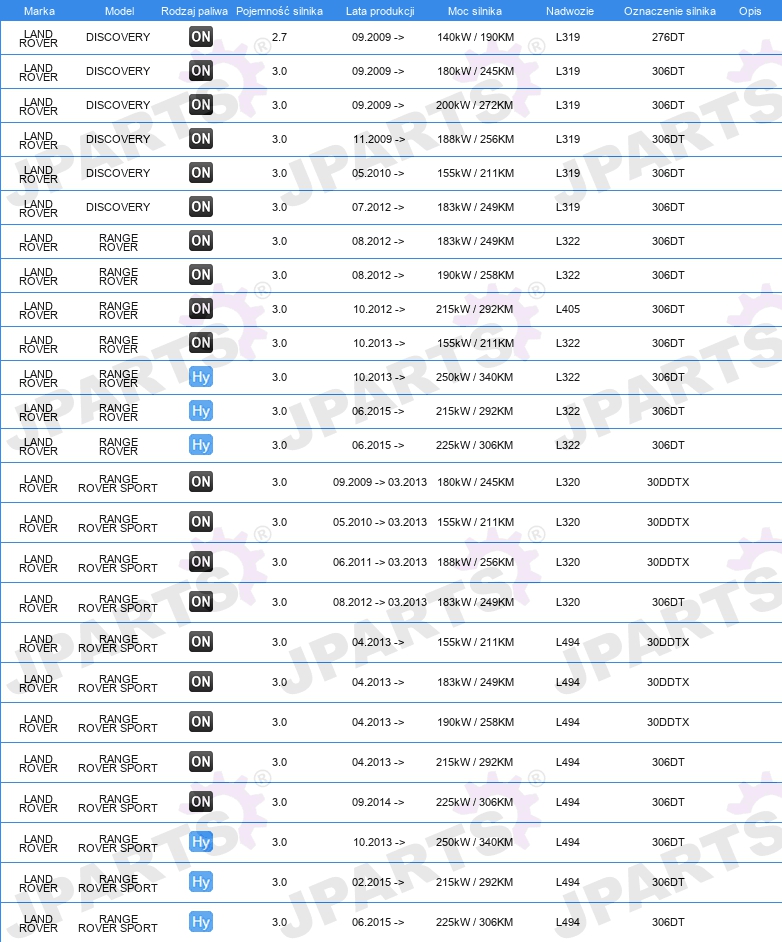Click the ON icon in the Discovery 180kW / 245KM row
782x942 pixels.
[x=201, y=71]
